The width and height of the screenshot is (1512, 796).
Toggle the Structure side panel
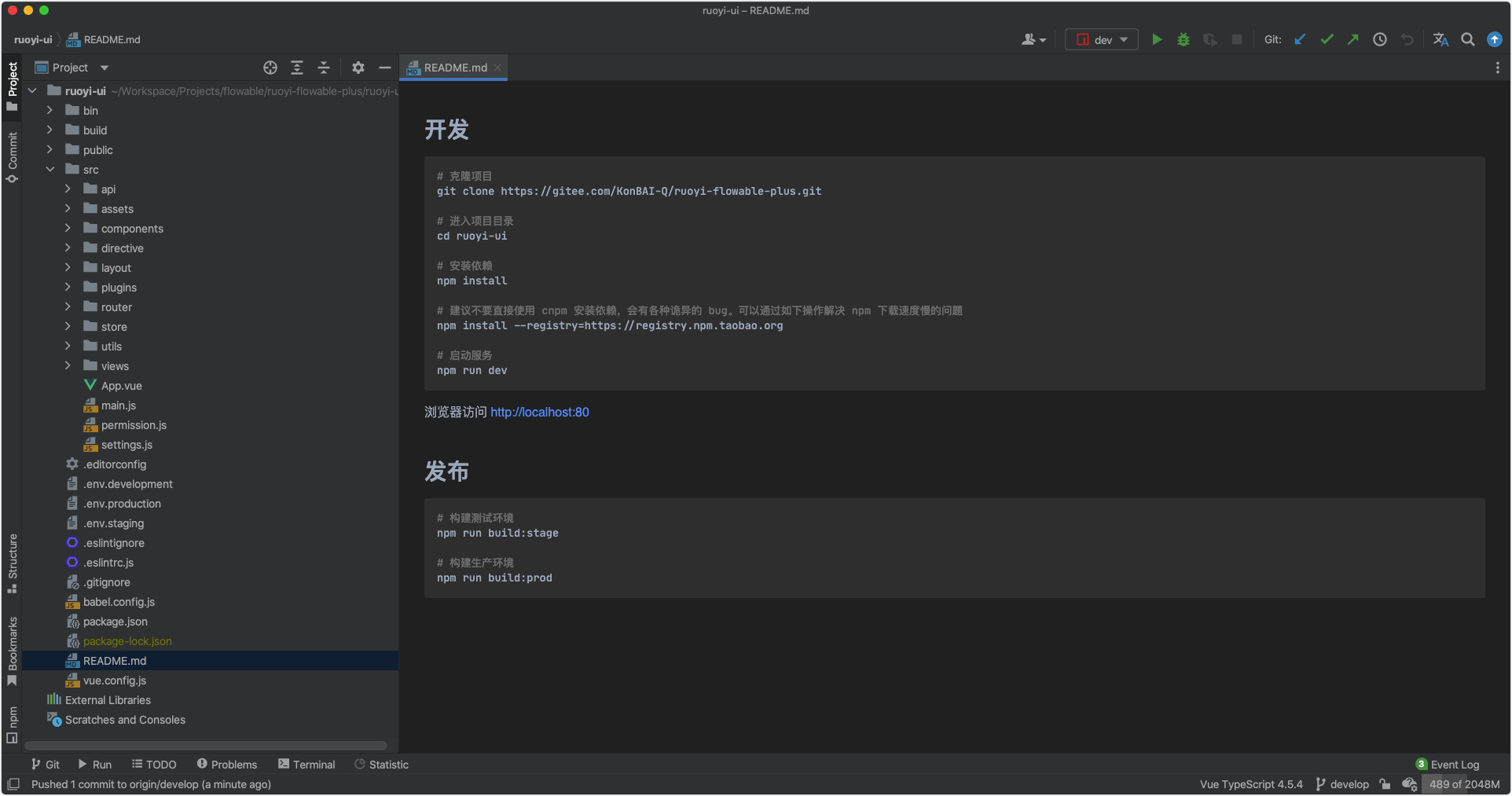(12, 563)
